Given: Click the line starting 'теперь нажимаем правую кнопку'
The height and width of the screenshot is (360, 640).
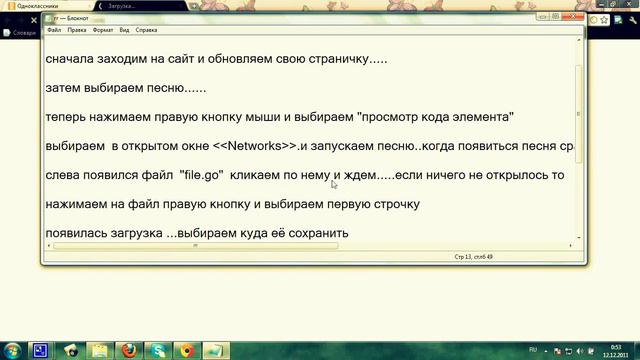Looking at the screenshot, I should click(x=280, y=117).
